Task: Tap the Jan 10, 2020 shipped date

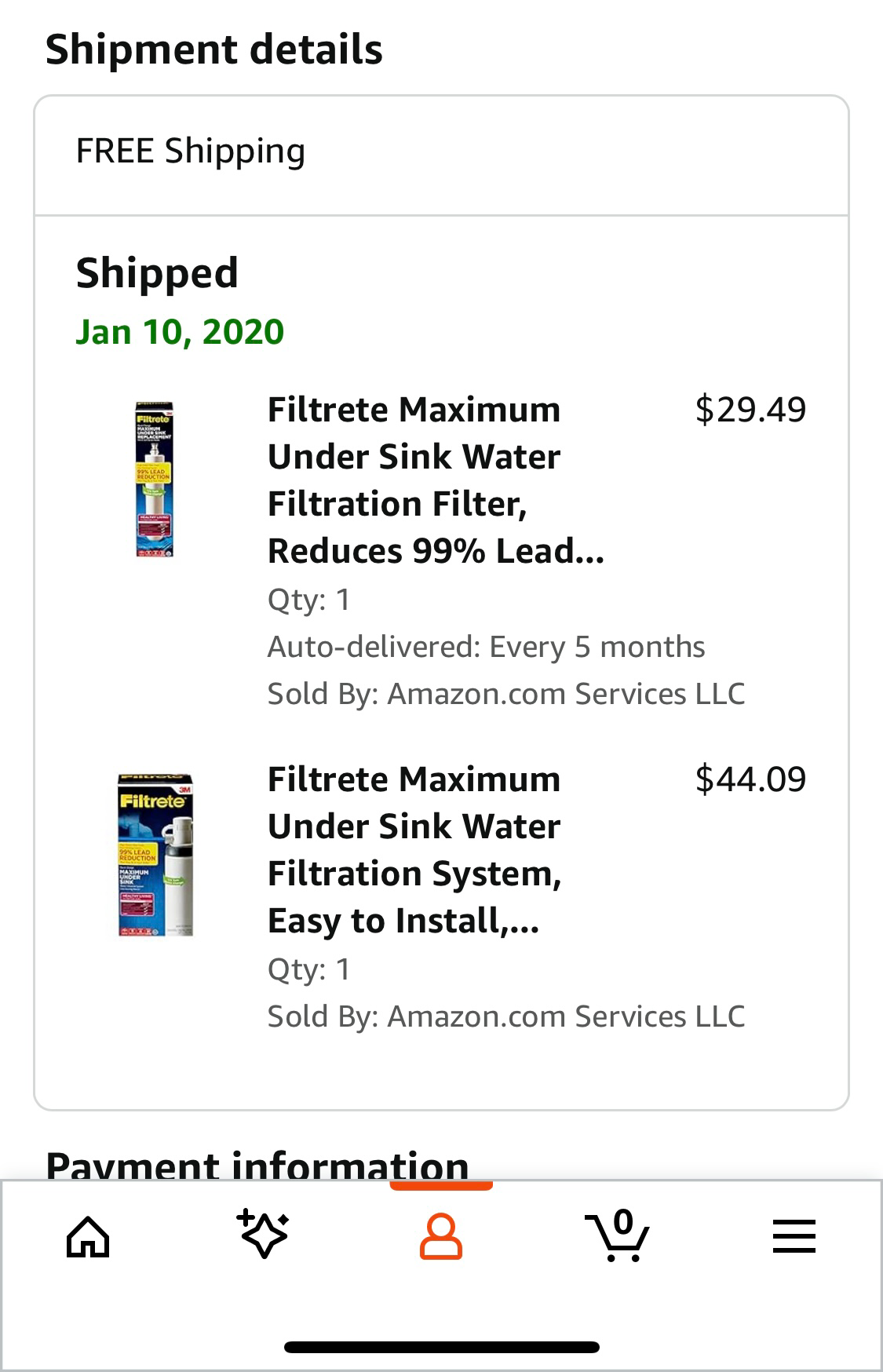Action: coord(180,332)
